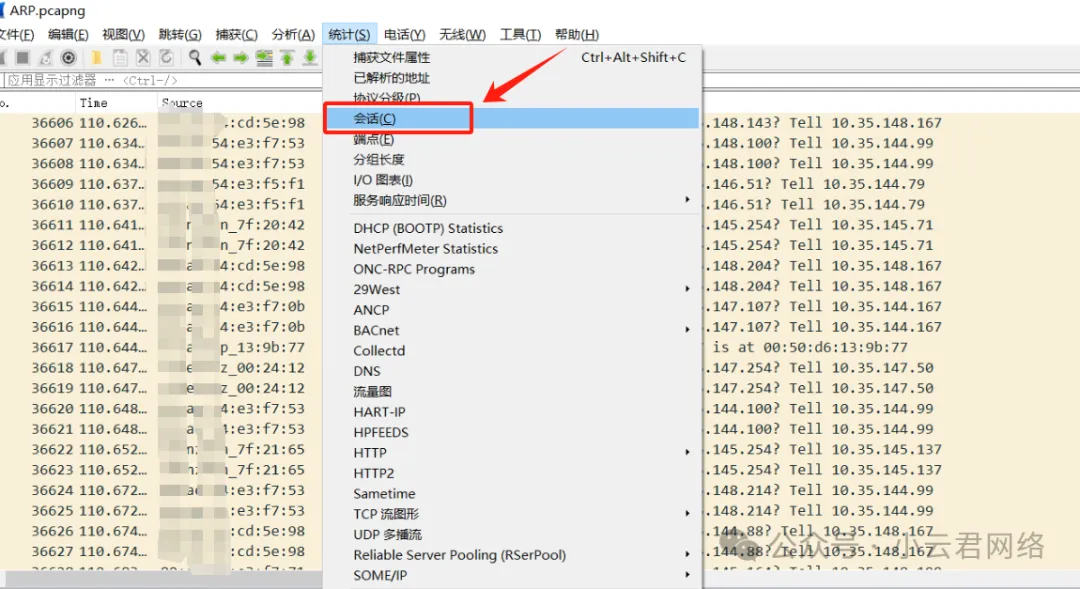Screen dimensions: 1080x589
Task: Click the Time column header
Action: pyautogui.click(x=94, y=103)
